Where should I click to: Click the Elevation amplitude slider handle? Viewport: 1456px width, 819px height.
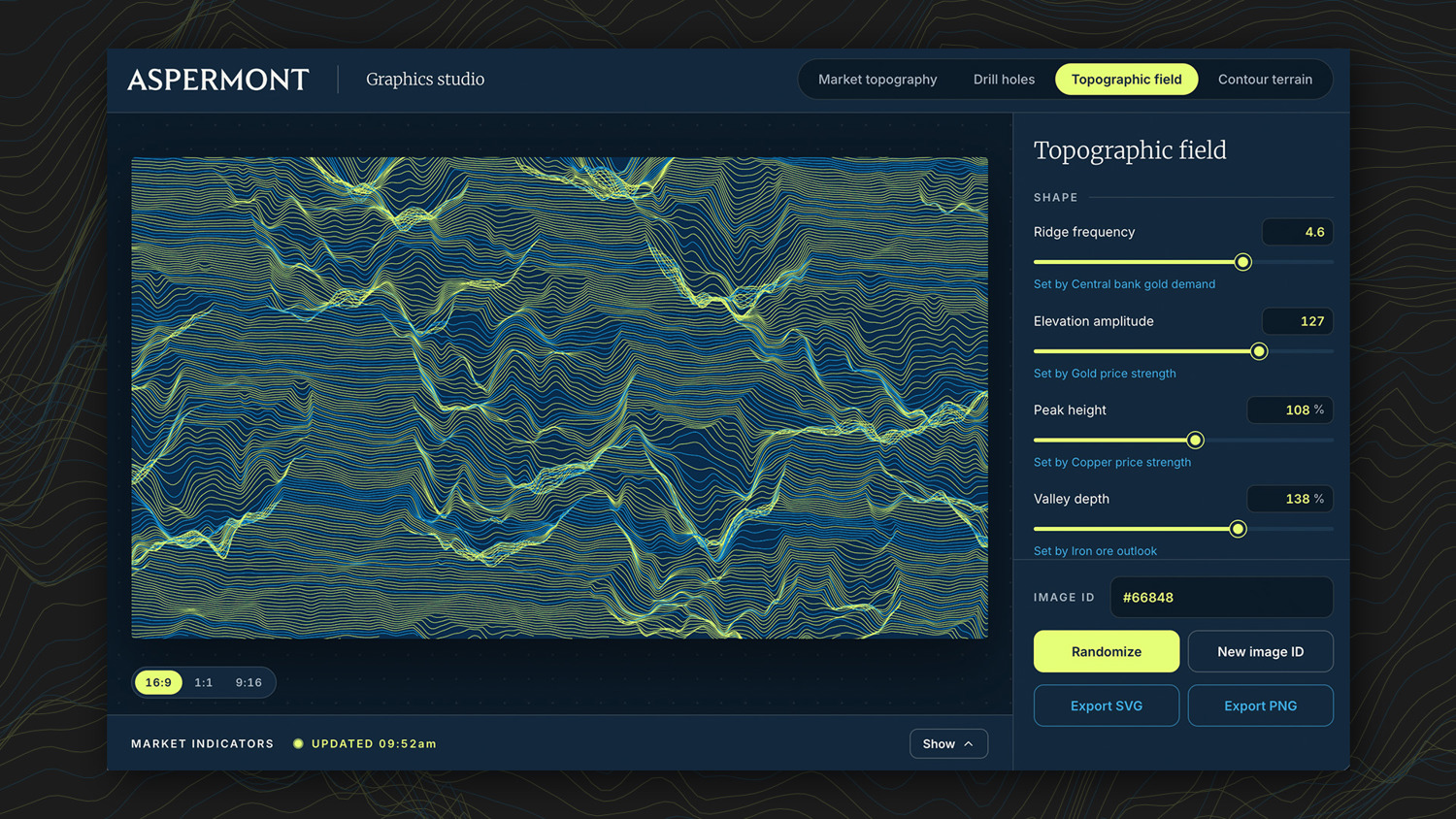click(x=1259, y=351)
